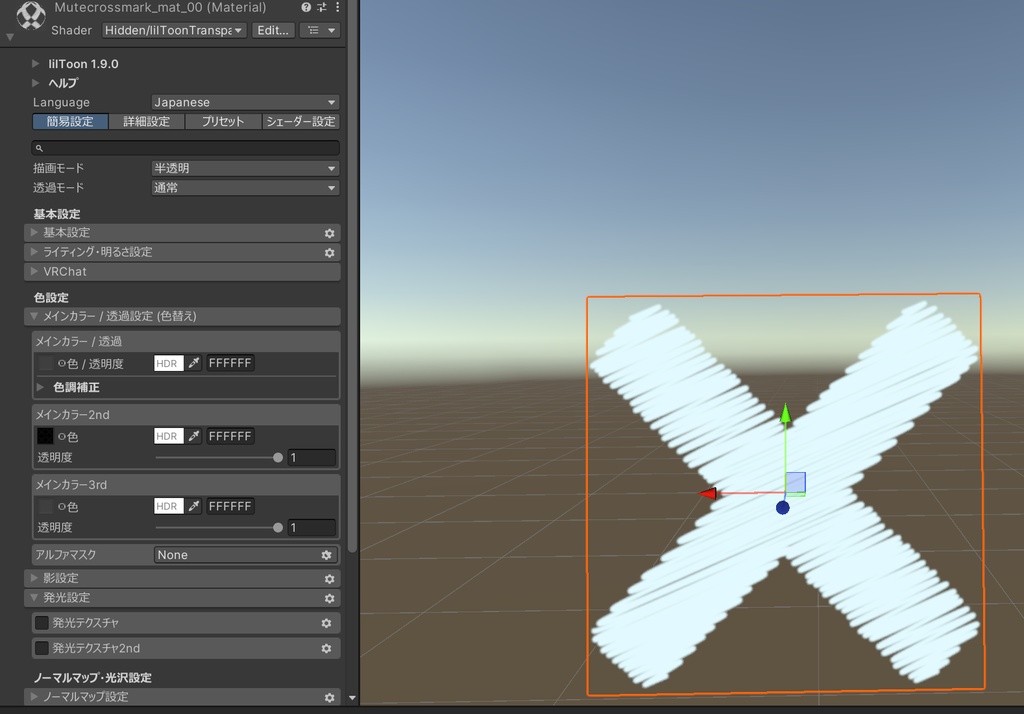Screen dimensions: 1024x714
Task: Toggle HDR mode for メインカラー2nd color
Action: (x=168, y=436)
